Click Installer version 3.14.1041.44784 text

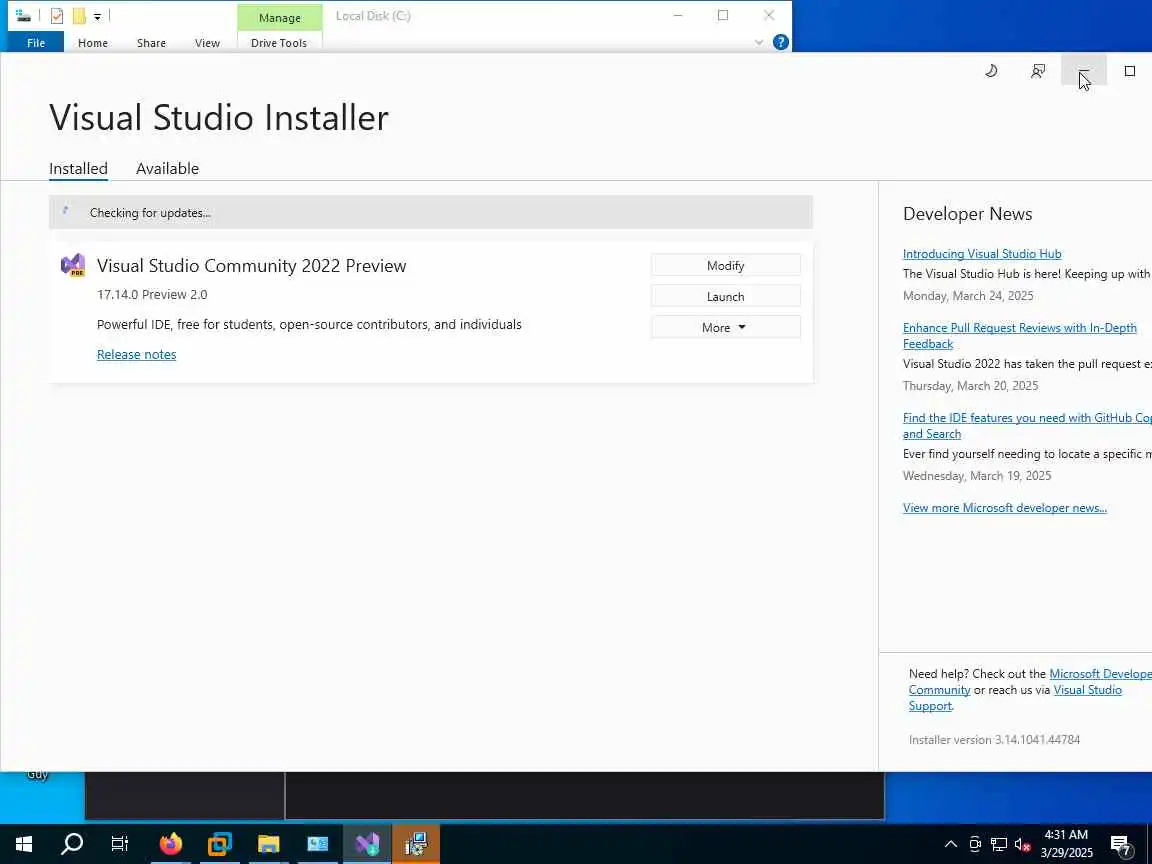point(994,739)
